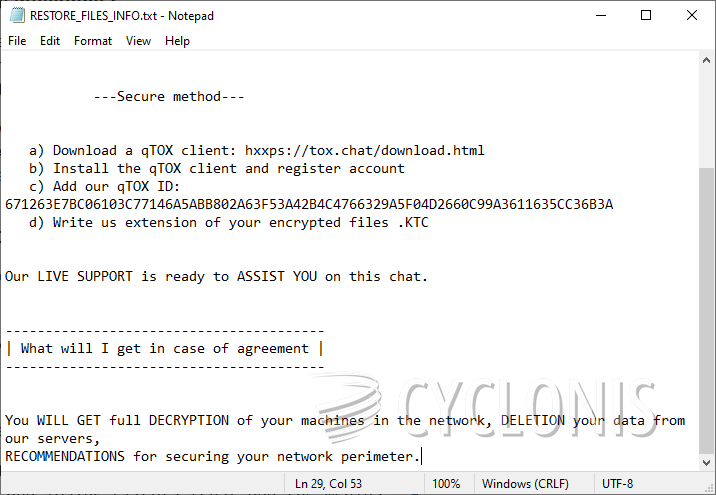Place cursor at end of RECOMMENDATIONS line
The image size is (716, 495).
pyautogui.click(x=422, y=456)
